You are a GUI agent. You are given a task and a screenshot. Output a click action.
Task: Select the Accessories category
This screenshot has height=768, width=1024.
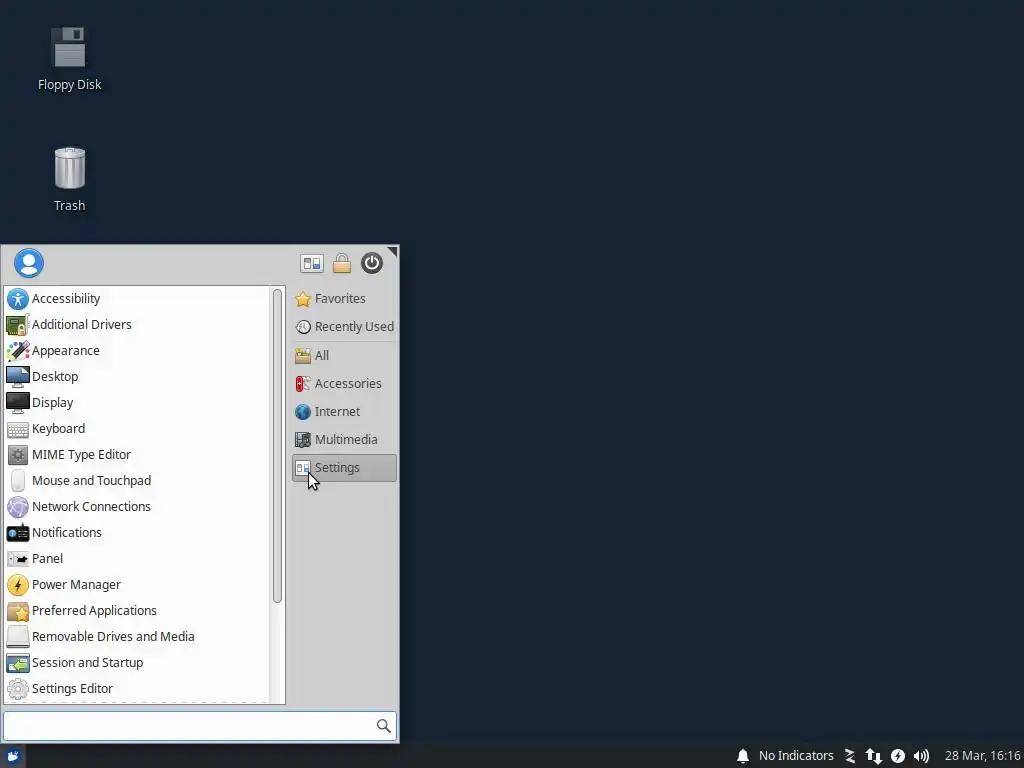click(x=344, y=384)
